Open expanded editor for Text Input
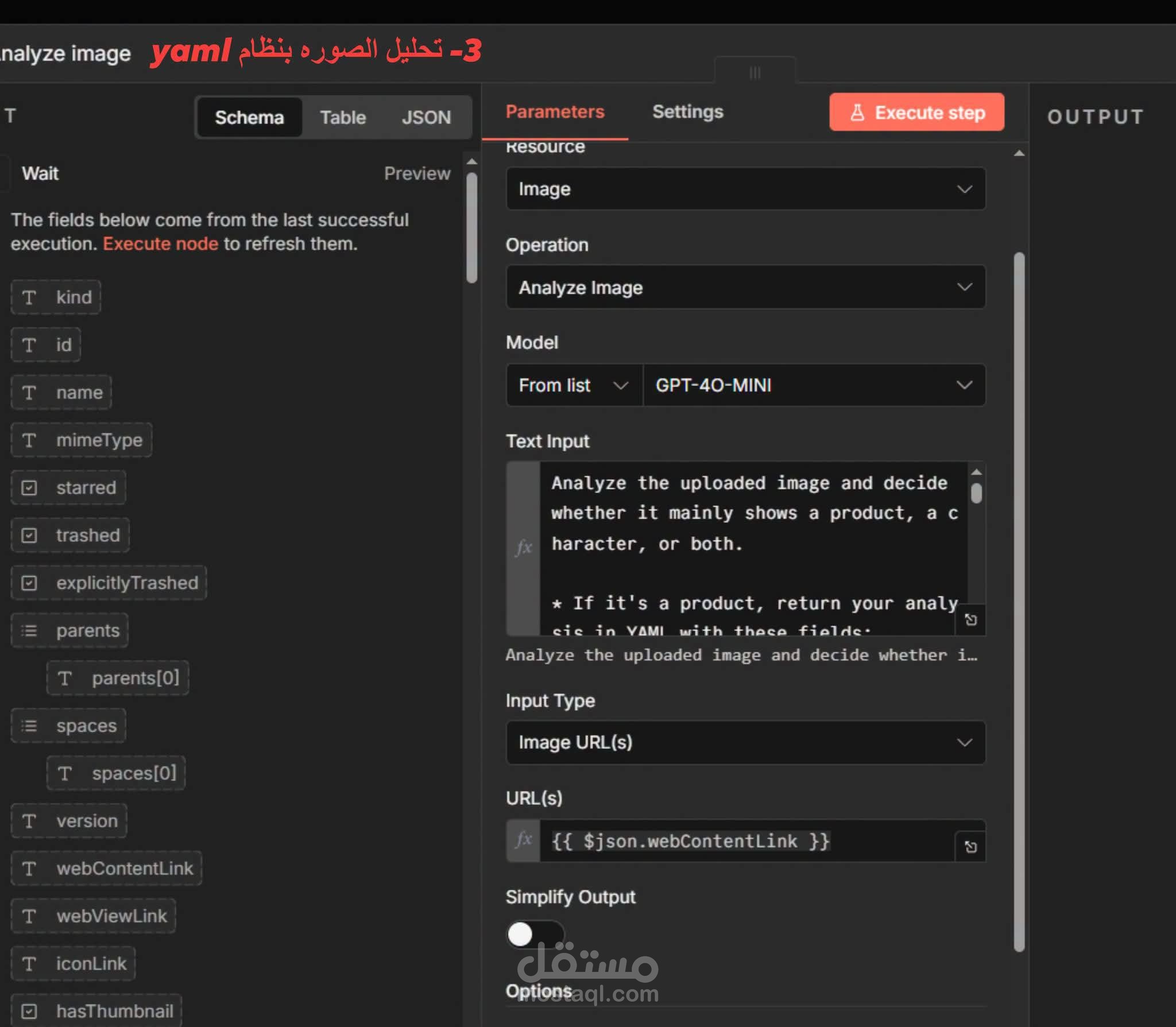1176x1027 pixels. point(970,620)
